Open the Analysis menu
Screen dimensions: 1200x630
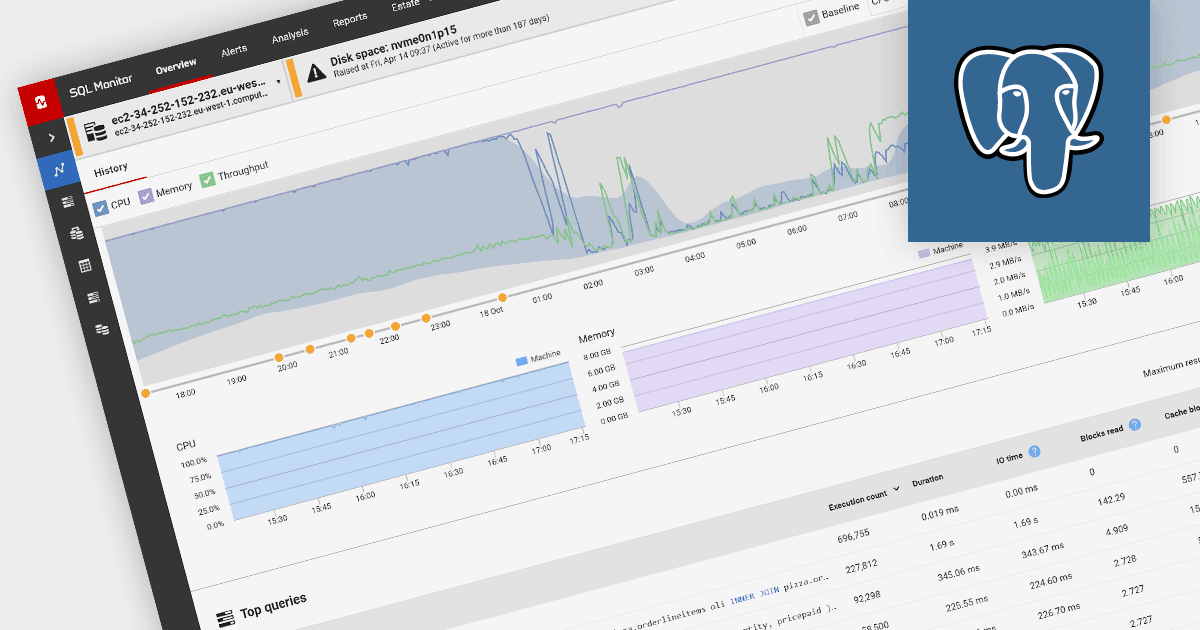coord(290,35)
